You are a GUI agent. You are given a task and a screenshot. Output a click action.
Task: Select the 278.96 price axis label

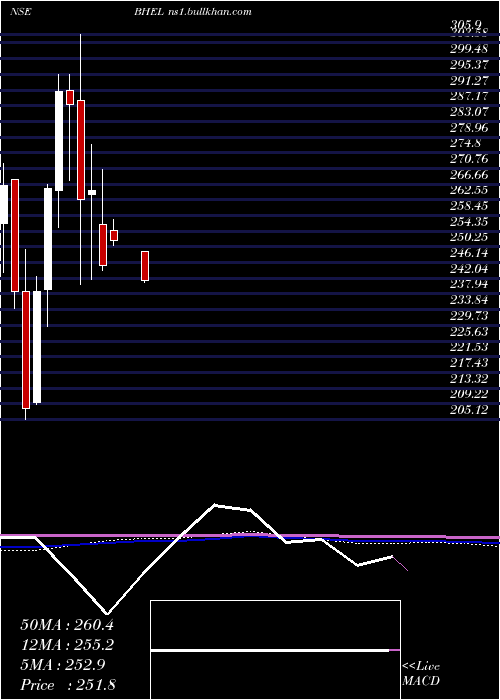(x=469, y=128)
